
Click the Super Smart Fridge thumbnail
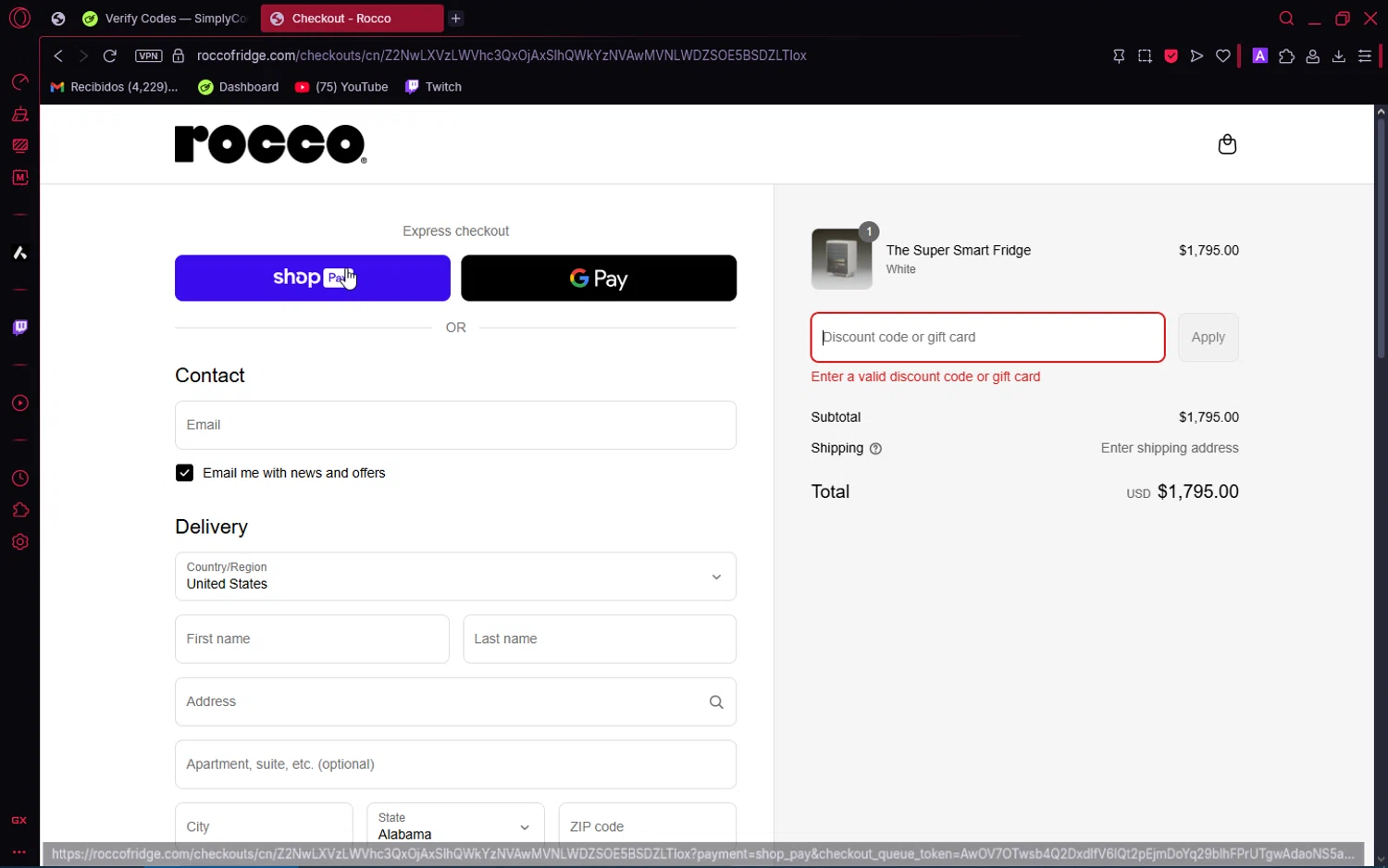click(841, 259)
